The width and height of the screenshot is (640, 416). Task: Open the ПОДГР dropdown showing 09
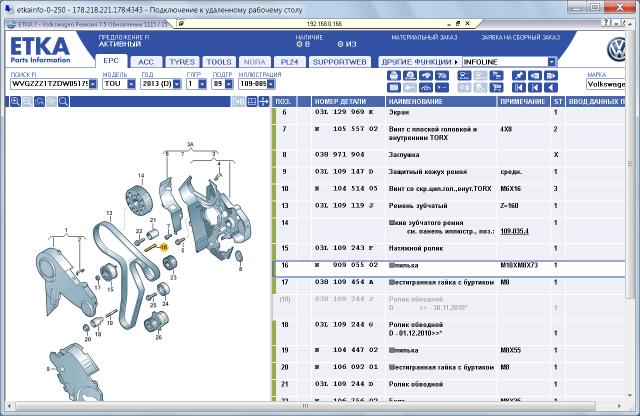[x=229, y=84]
